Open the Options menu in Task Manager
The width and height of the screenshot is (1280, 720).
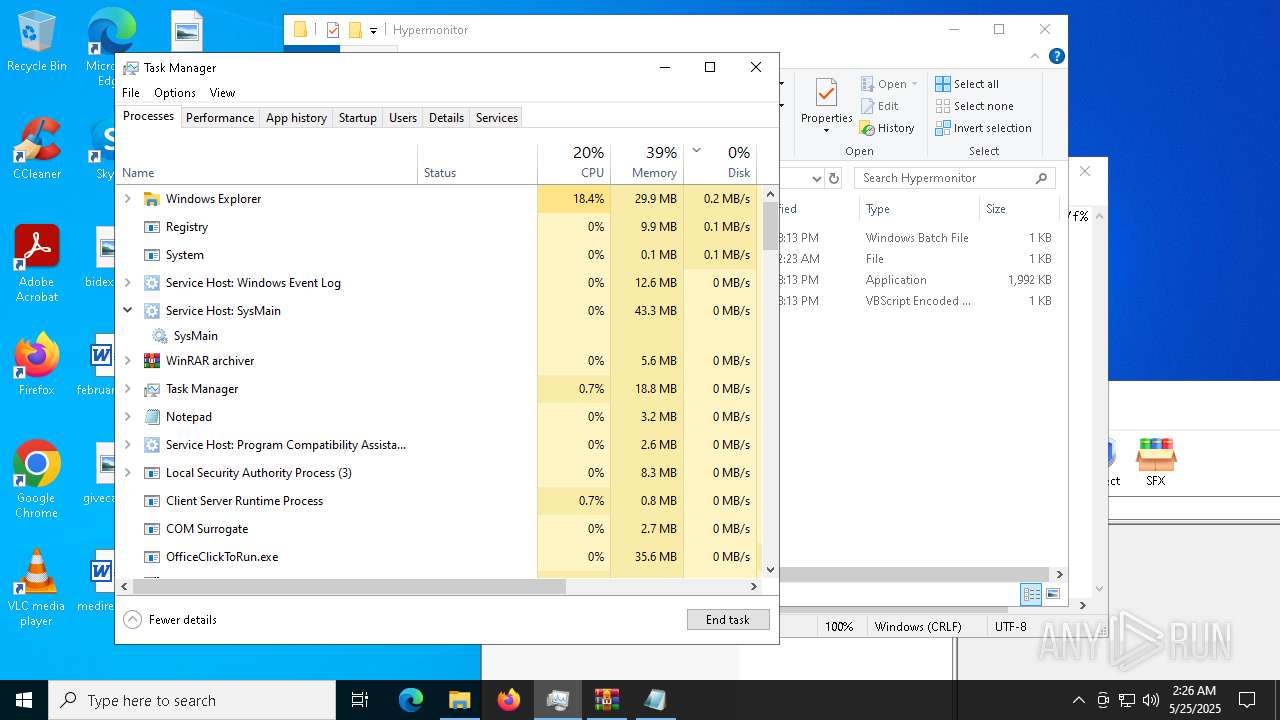175,93
